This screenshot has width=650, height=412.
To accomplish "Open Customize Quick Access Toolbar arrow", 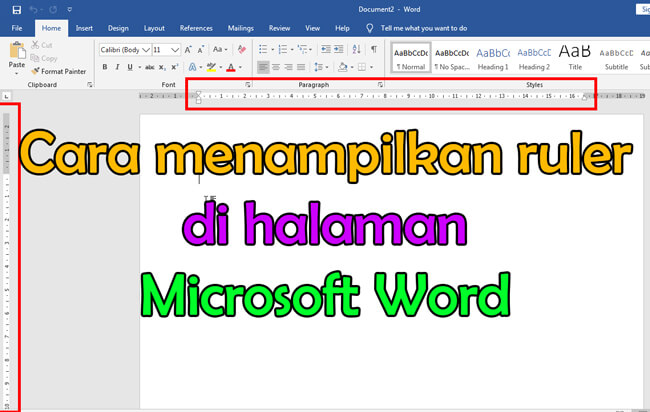I will point(70,10).
